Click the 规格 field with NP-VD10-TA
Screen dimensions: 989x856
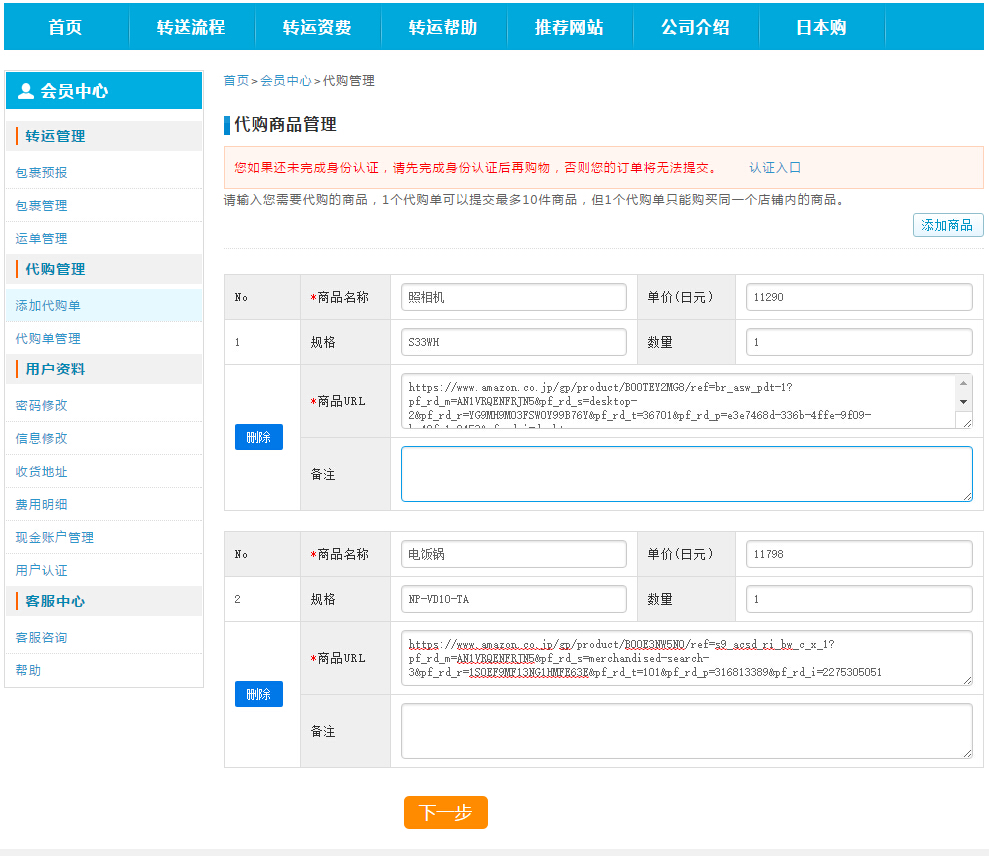(x=513, y=599)
